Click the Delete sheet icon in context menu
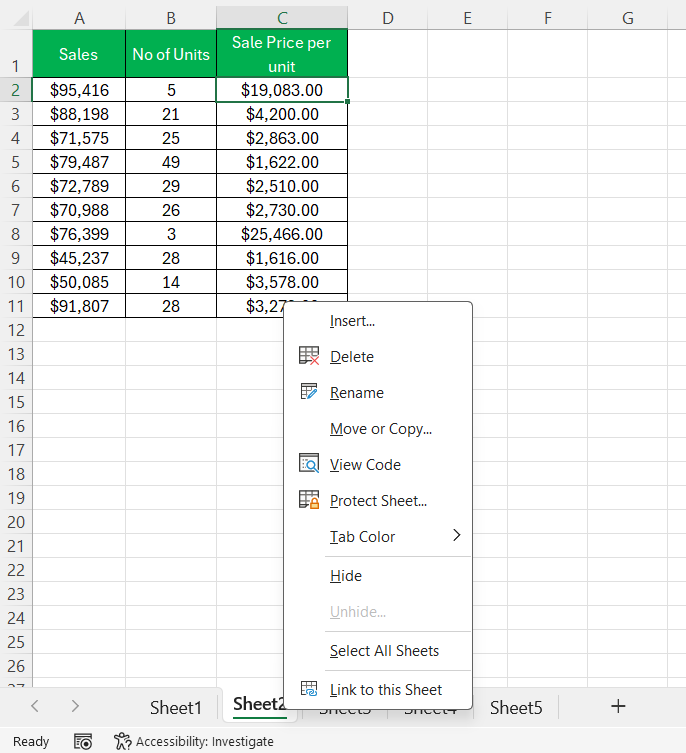Image resolution: width=686 pixels, height=753 pixels. (x=309, y=356)
